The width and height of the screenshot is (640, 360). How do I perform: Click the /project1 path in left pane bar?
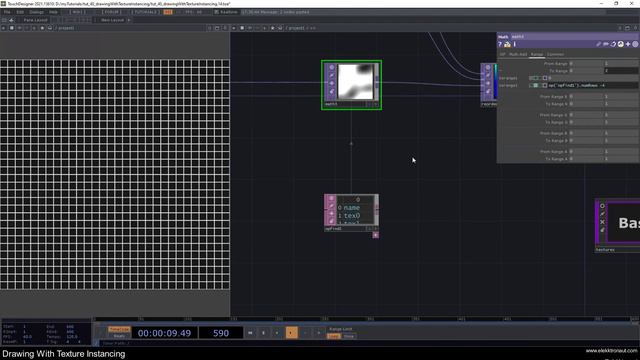[65, 28]
